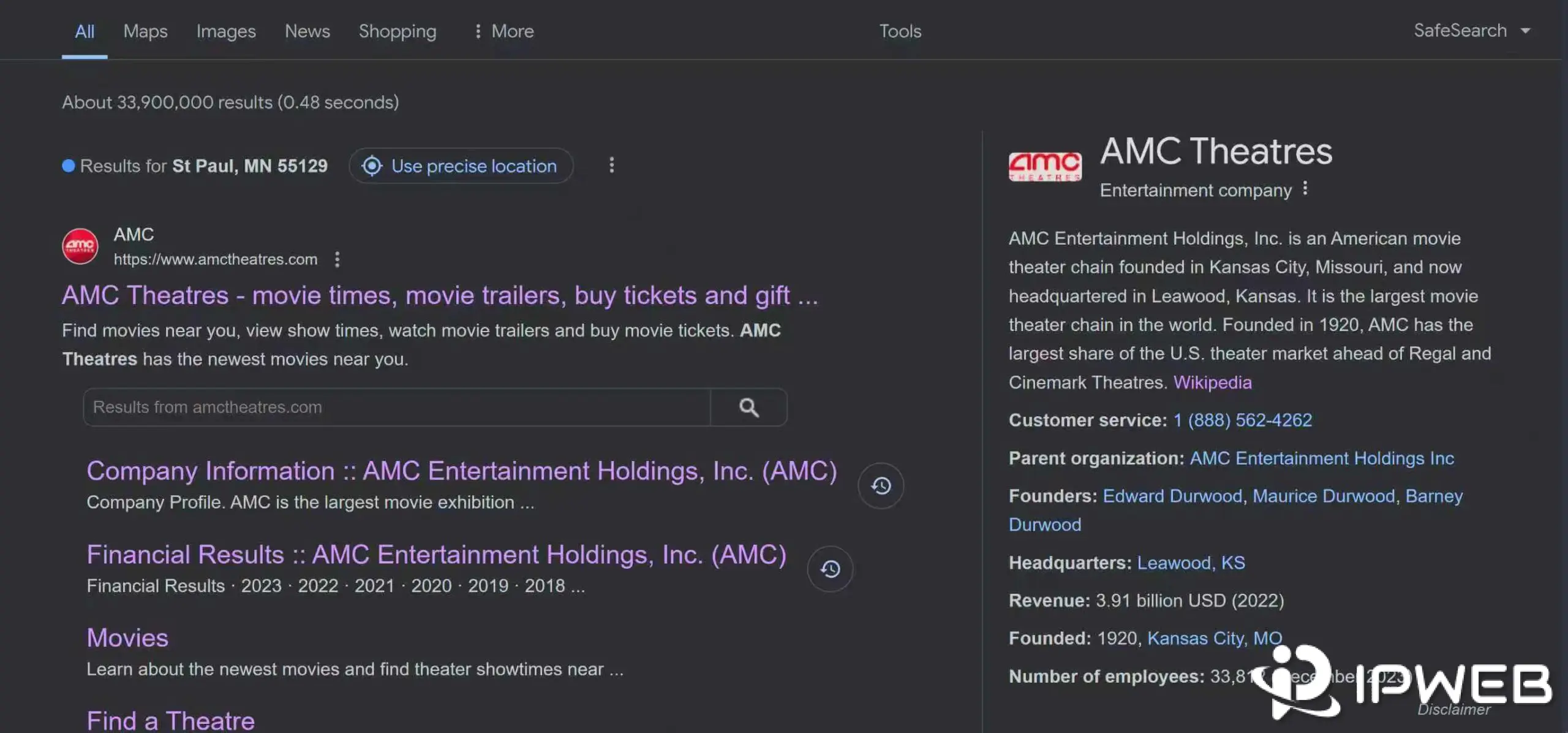1568x733 pixels.
Task: Open Kansas City, MO founded link
Action: 1215,639
